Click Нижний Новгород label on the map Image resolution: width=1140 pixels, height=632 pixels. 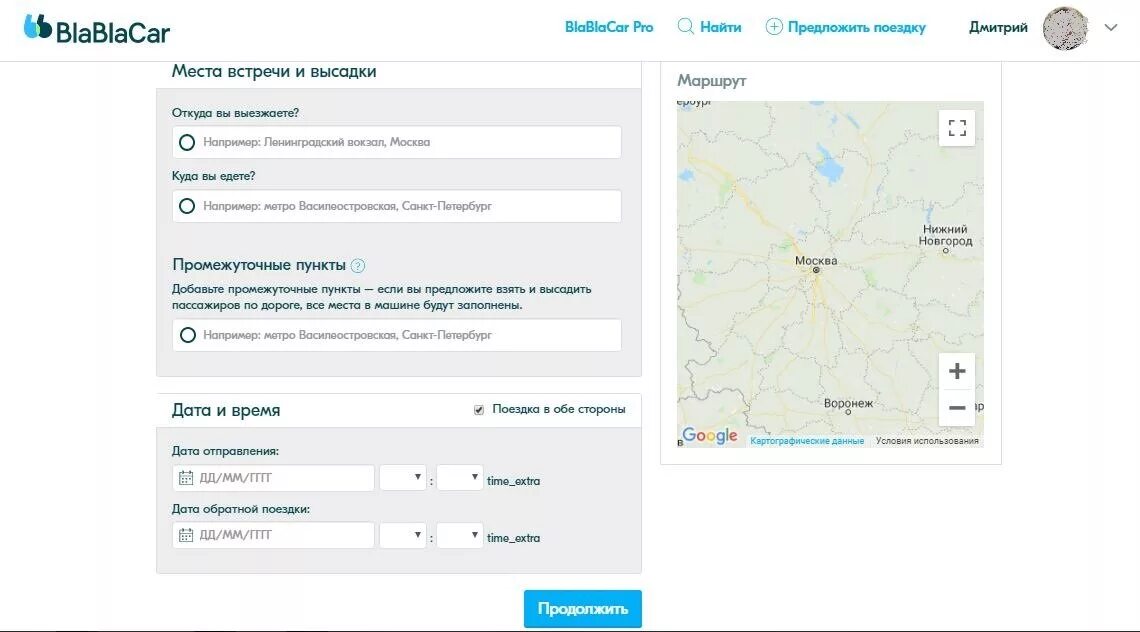(x=945, y=235)
